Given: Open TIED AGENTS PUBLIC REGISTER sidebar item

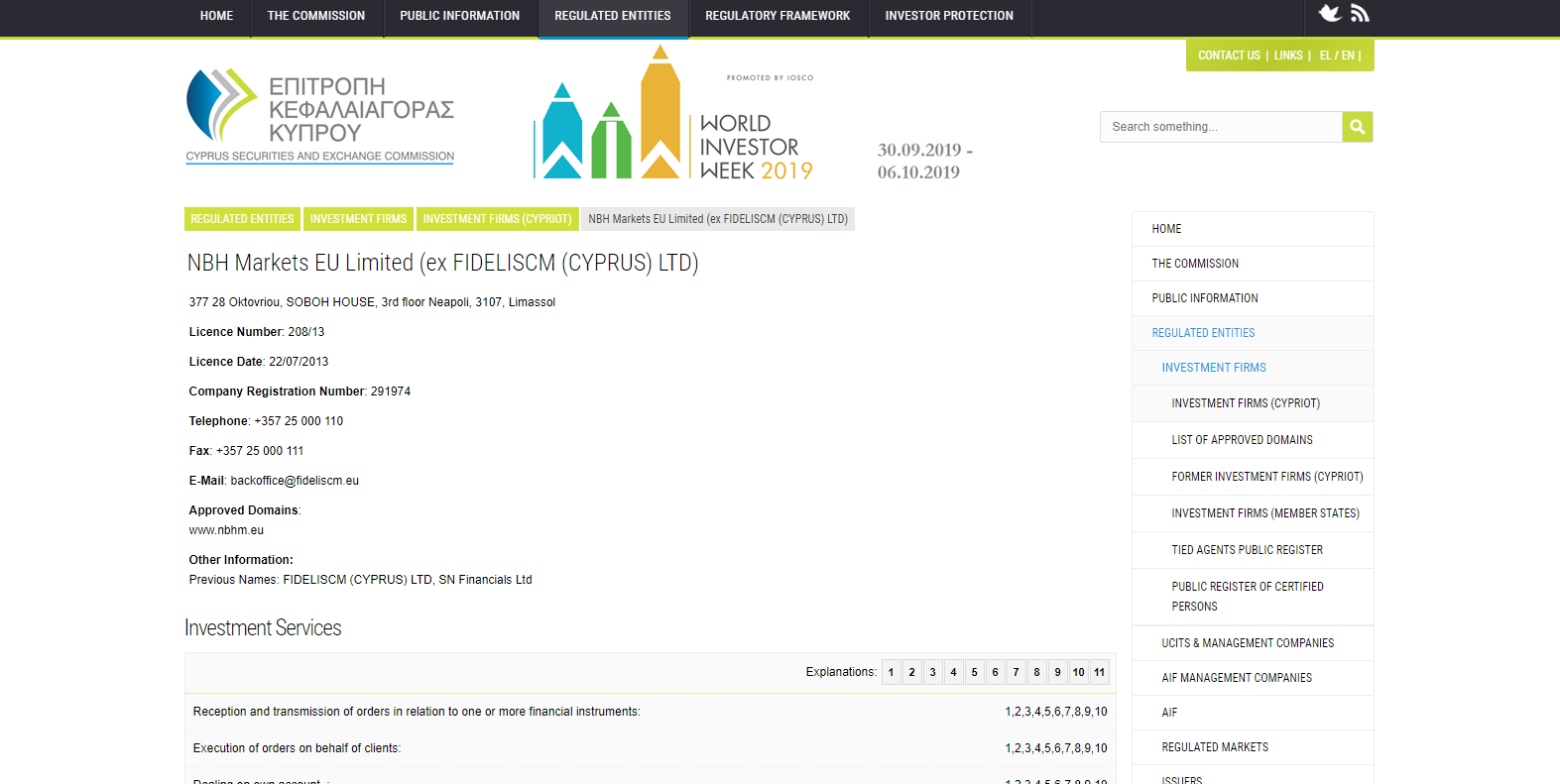Looking at the screenshot, I should [1253, 550].
